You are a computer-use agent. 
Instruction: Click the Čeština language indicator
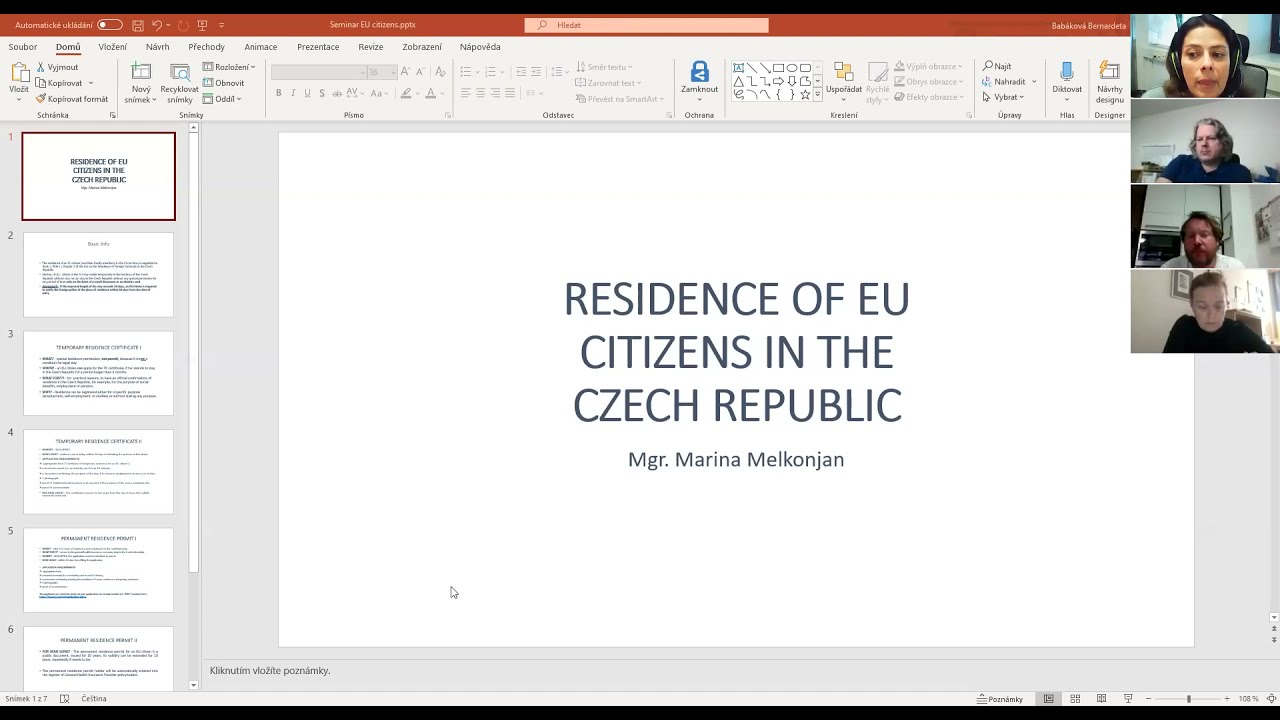[x=94, y=699]
